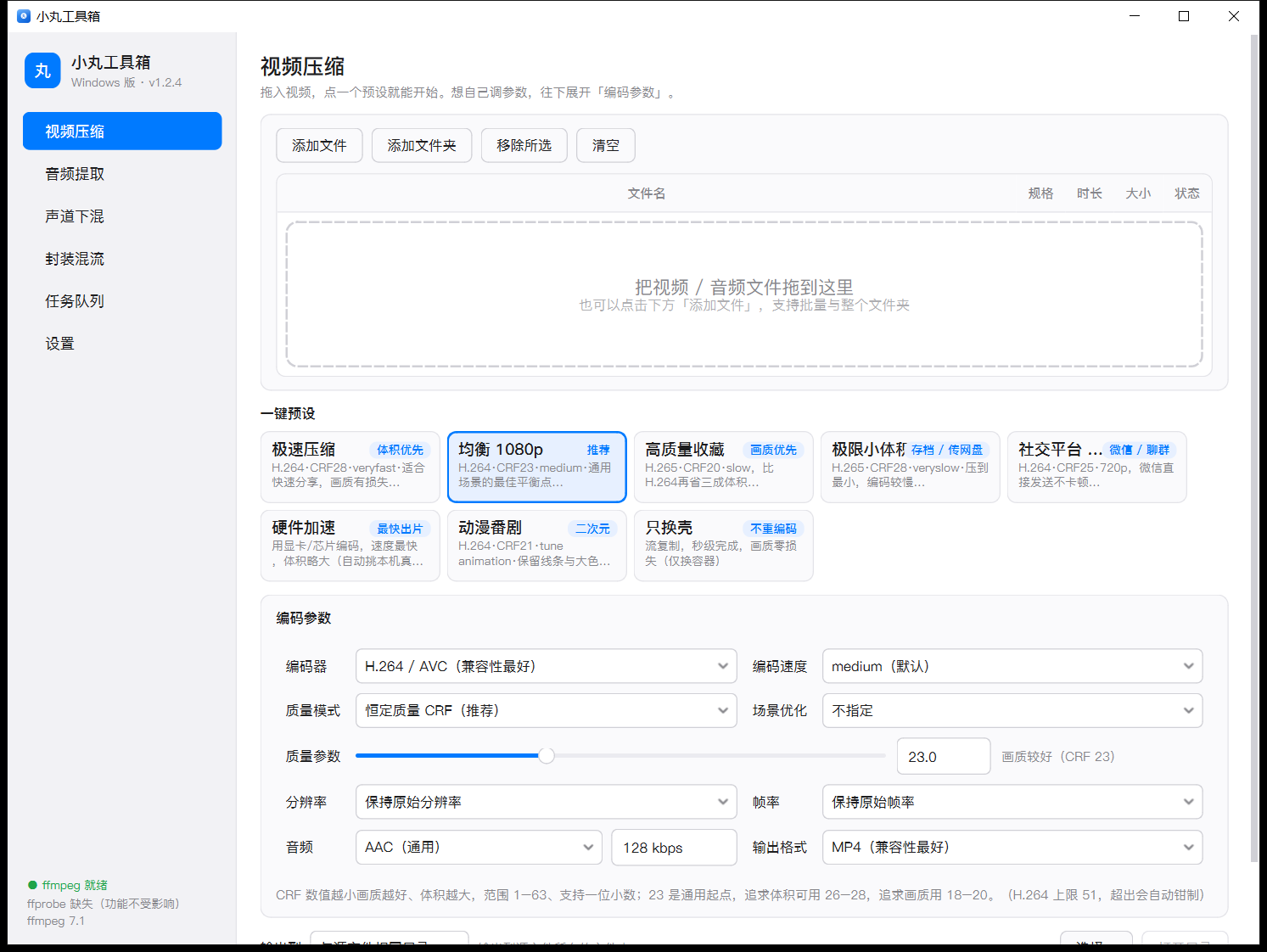The height and width of the screenshot is (952, 1267).
Task: Sort by the 文件名 column header
Action: tap(647, 193)
